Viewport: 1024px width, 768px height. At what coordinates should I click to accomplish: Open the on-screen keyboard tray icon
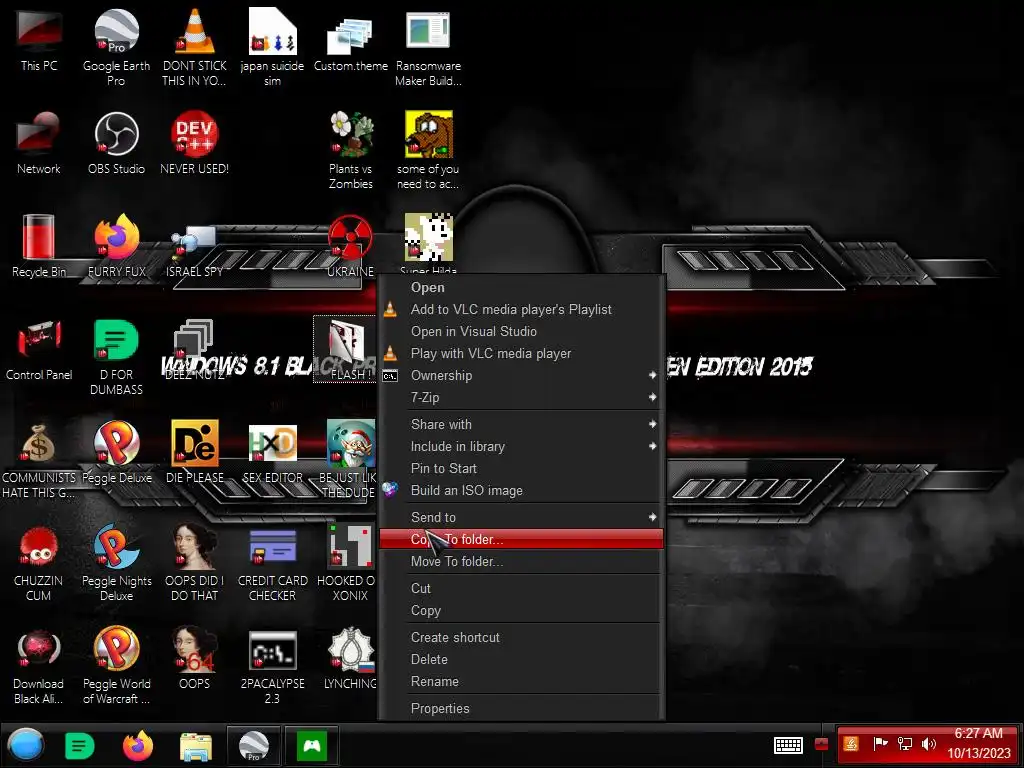coord(788,745)
